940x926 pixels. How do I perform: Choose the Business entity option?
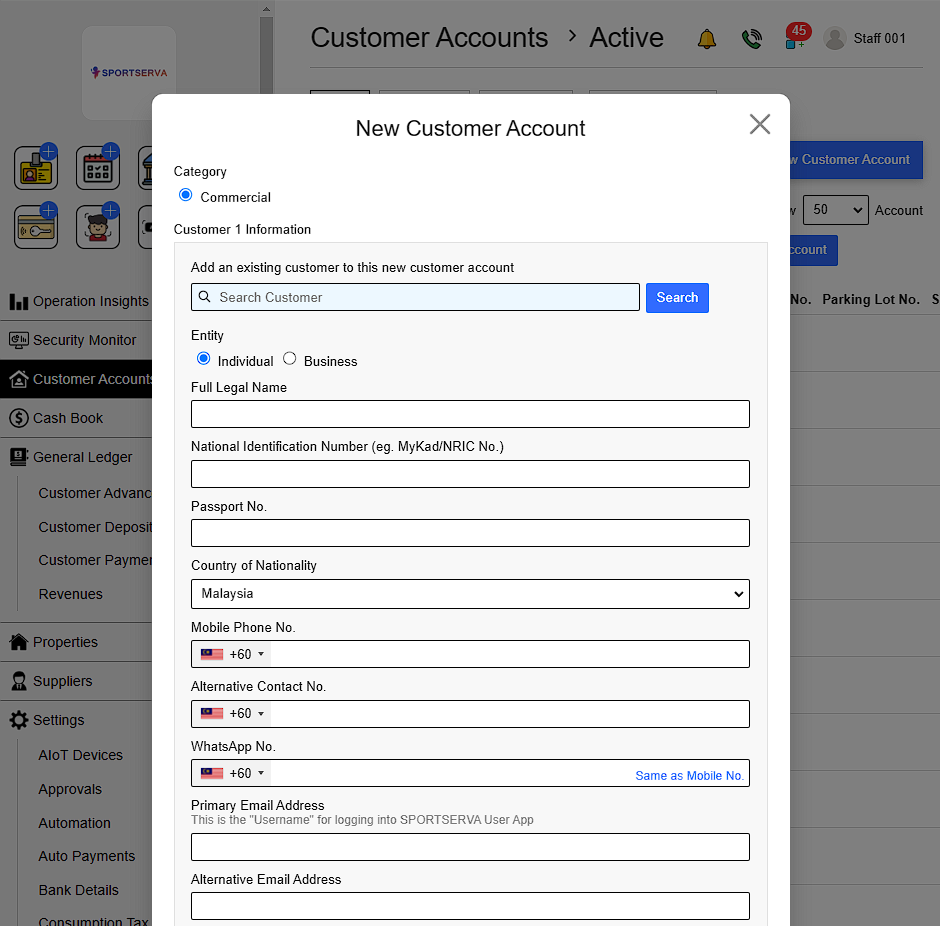pos(290,359)
